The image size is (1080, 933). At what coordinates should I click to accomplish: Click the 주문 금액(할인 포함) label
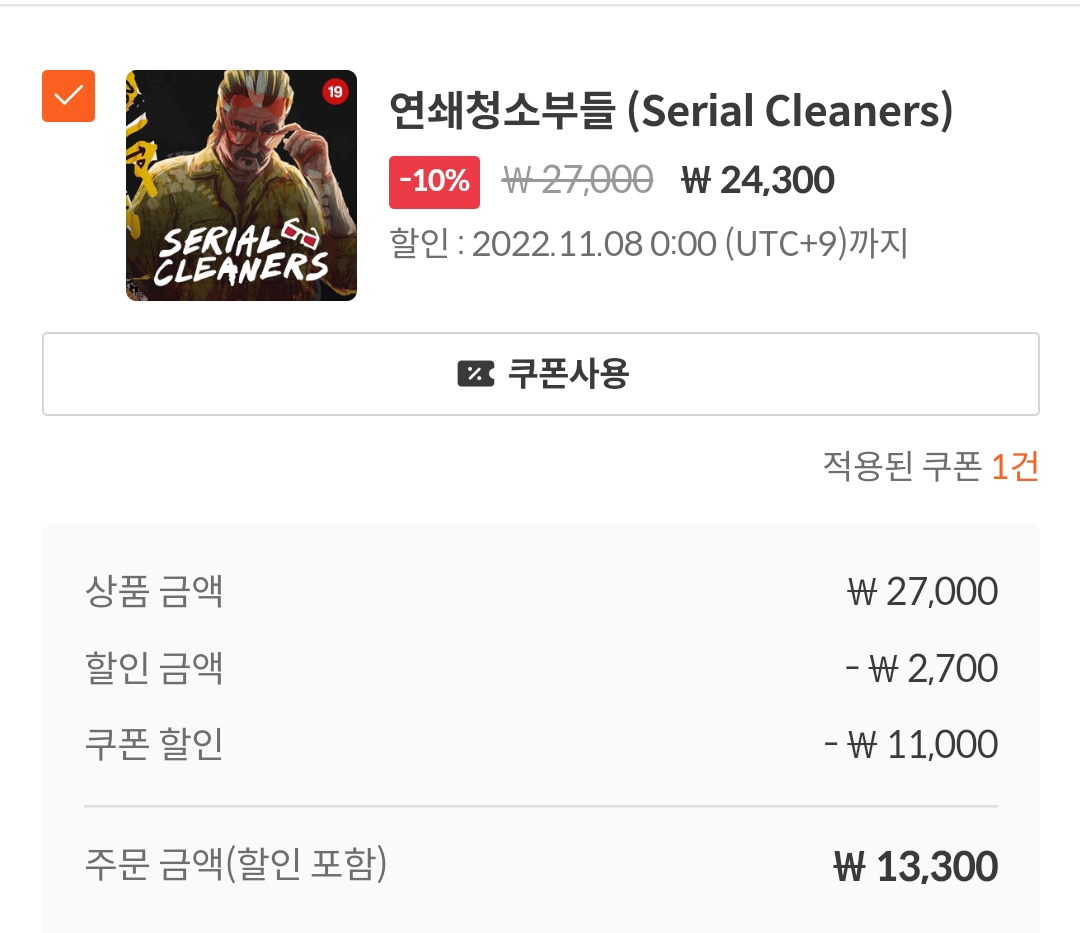[x=236, y=865]
